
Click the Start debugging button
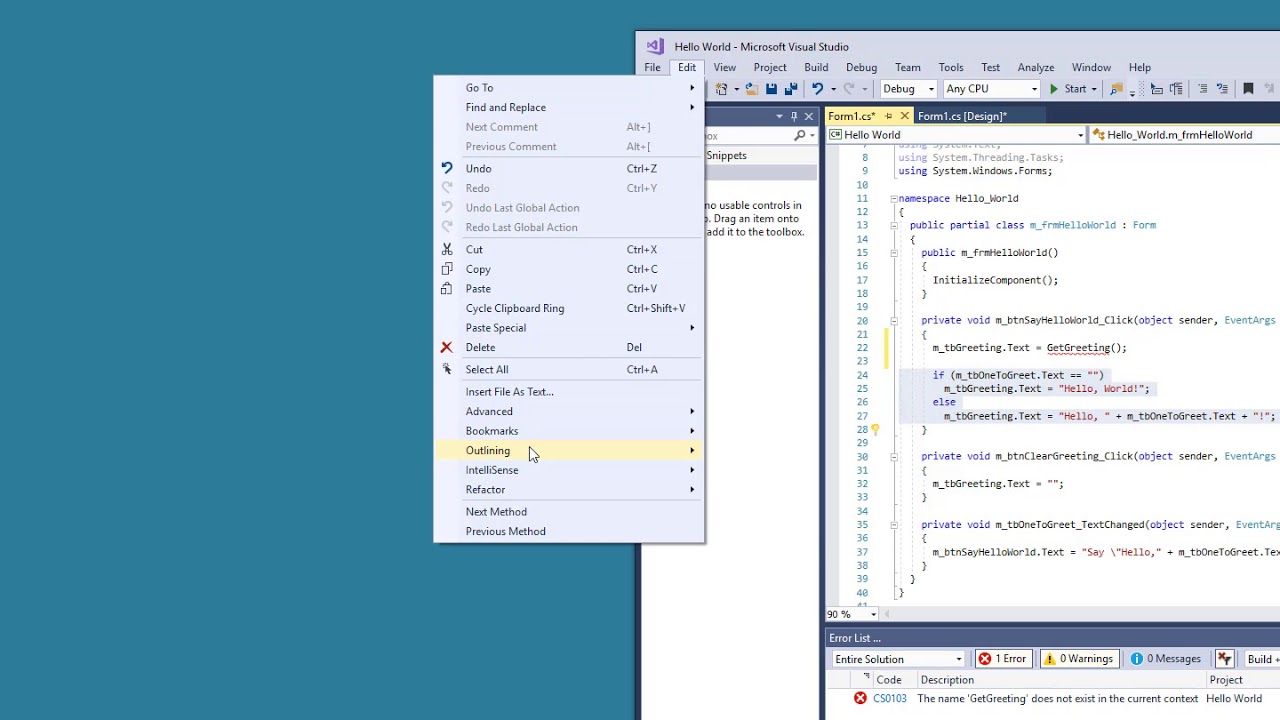click(1068, 89)
